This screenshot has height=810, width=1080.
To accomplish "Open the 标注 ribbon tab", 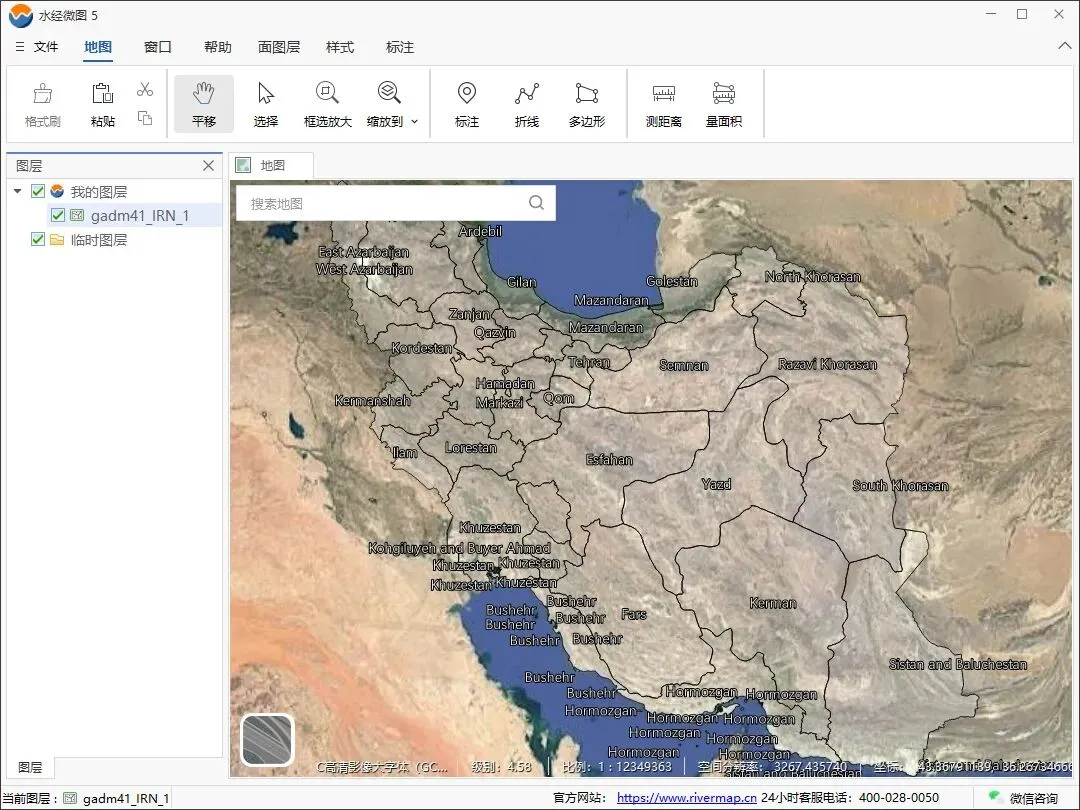I will pyautogui.click(x=400, y=47).
